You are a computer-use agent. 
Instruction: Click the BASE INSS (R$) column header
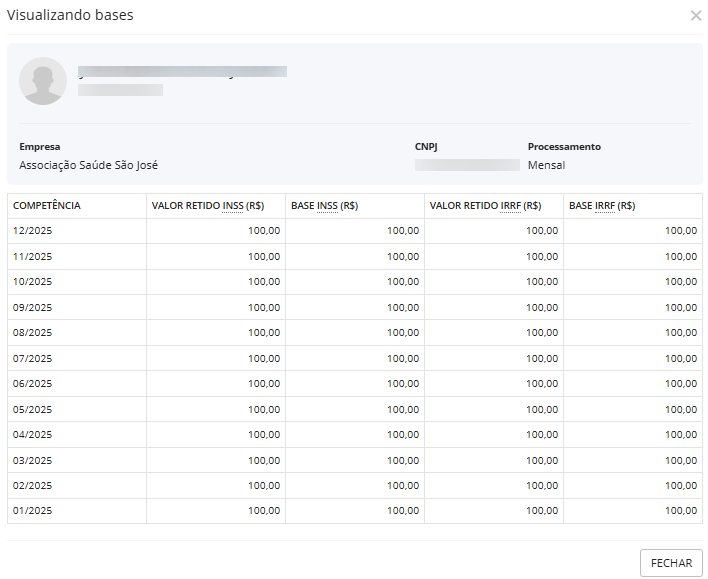324,206
